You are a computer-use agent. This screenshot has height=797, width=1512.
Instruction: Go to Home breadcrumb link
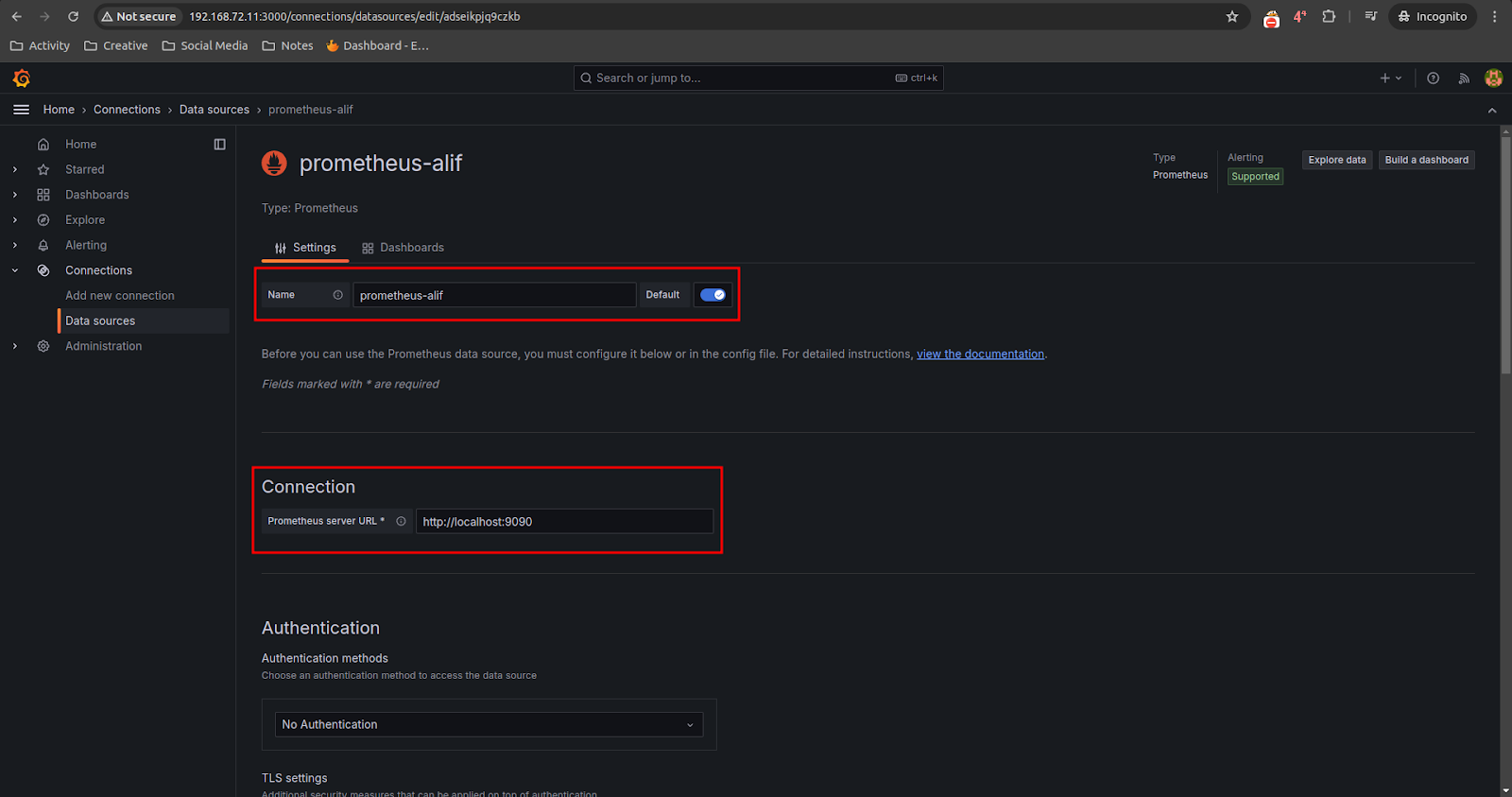(59, 110)
